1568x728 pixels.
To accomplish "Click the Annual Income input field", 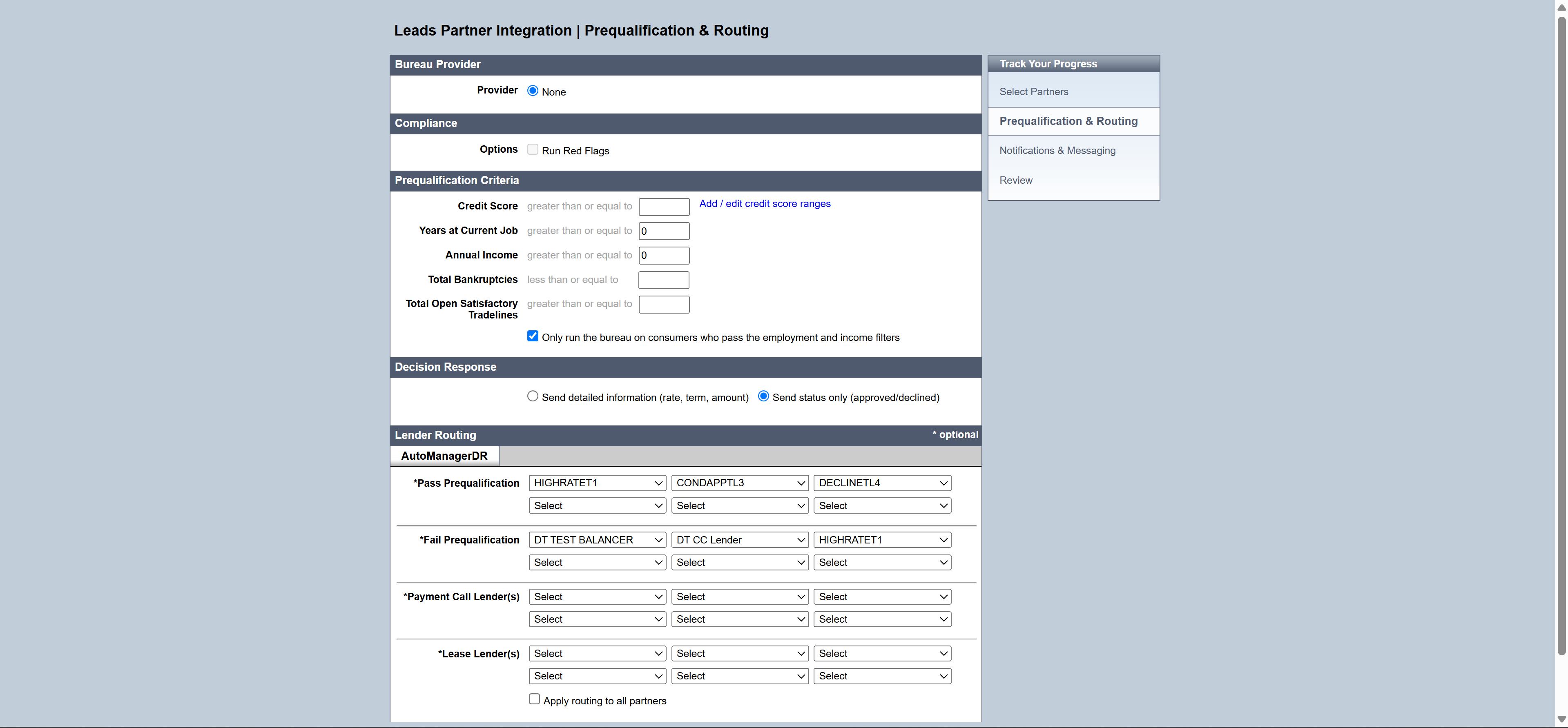I will pos(664,255).
